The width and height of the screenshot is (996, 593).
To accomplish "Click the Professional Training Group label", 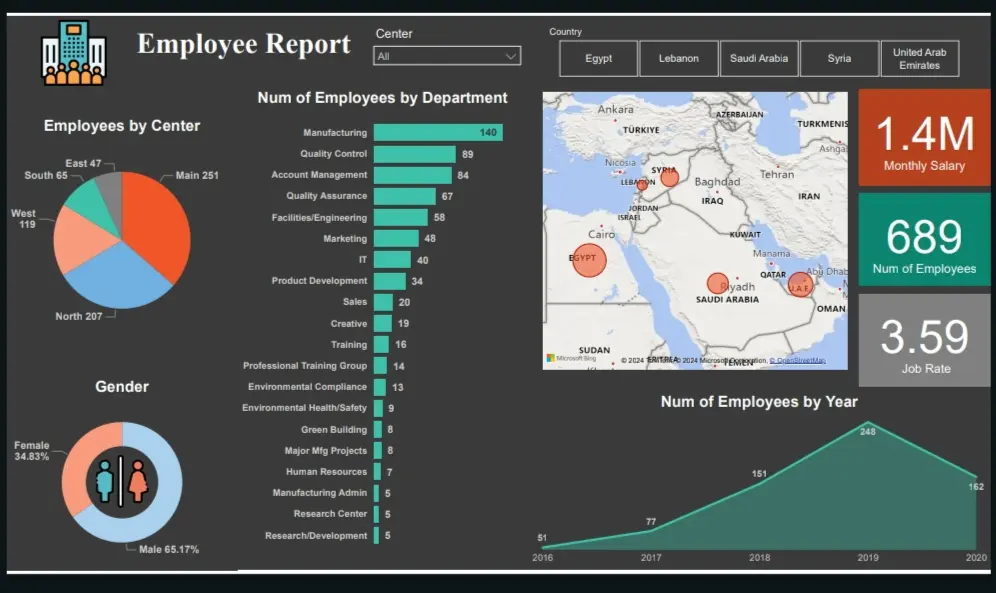I will (x=305, y=366).
